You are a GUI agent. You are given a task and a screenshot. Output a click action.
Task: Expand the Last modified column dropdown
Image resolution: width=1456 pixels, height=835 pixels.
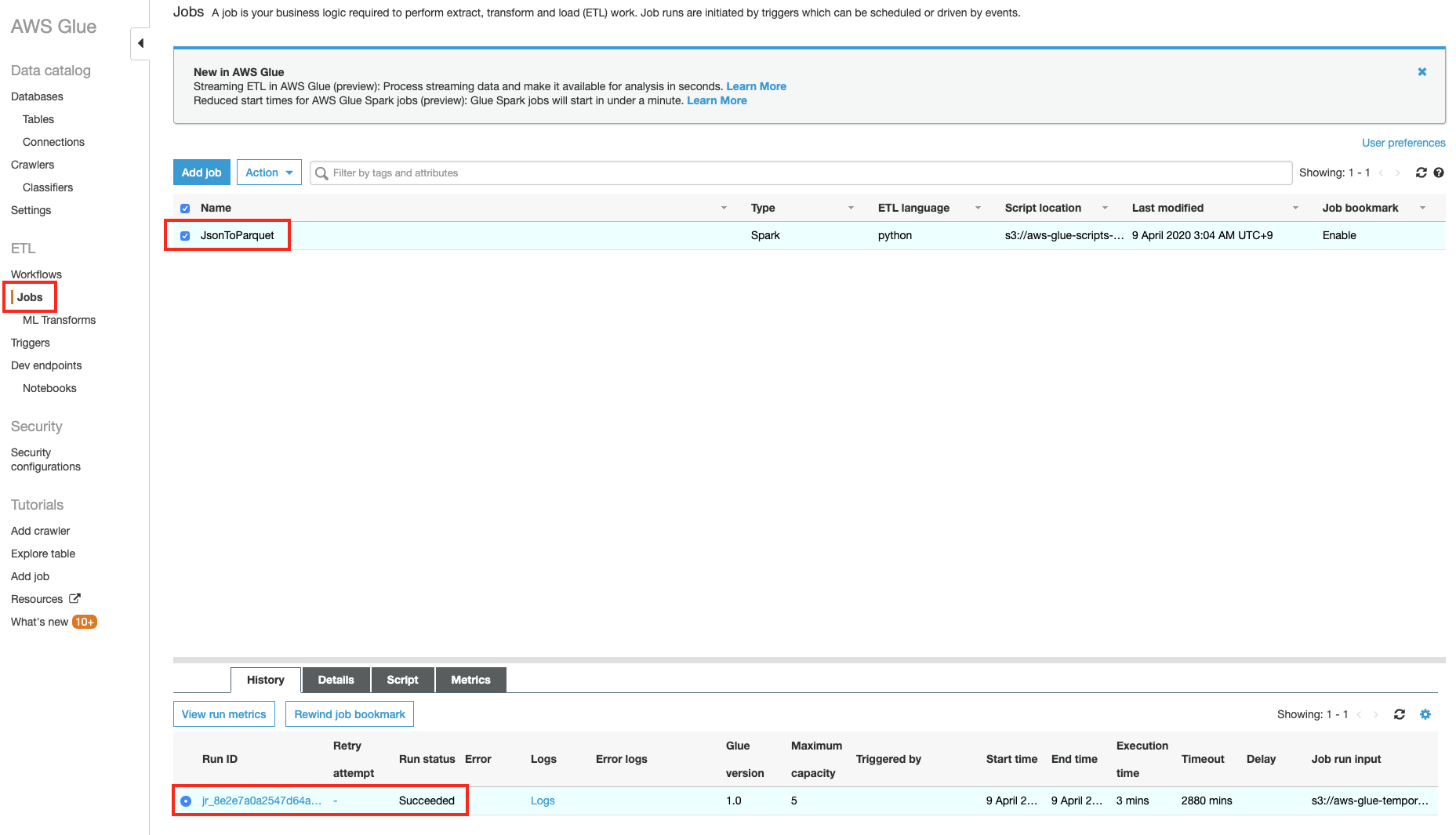click(x=1295, y=208)
